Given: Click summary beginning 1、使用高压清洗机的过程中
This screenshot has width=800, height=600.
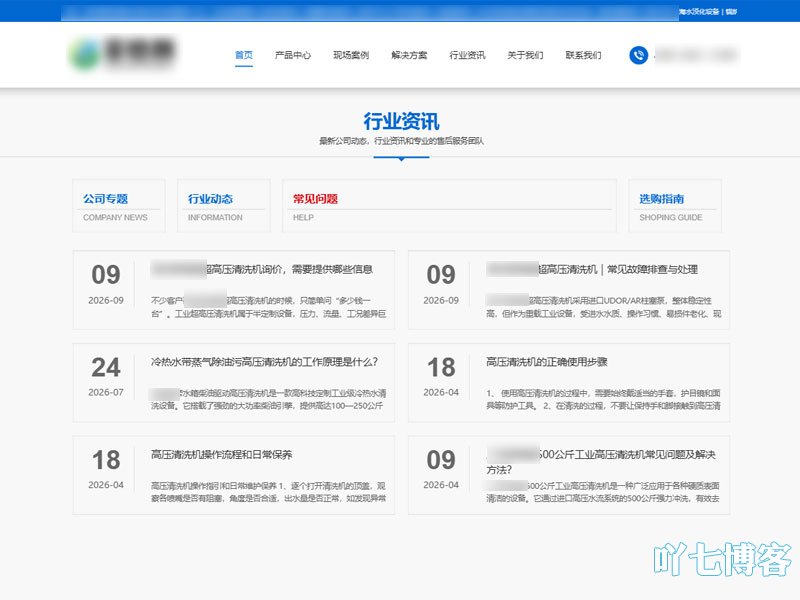Looking at the screenshot, I should [x=604, y=399].
